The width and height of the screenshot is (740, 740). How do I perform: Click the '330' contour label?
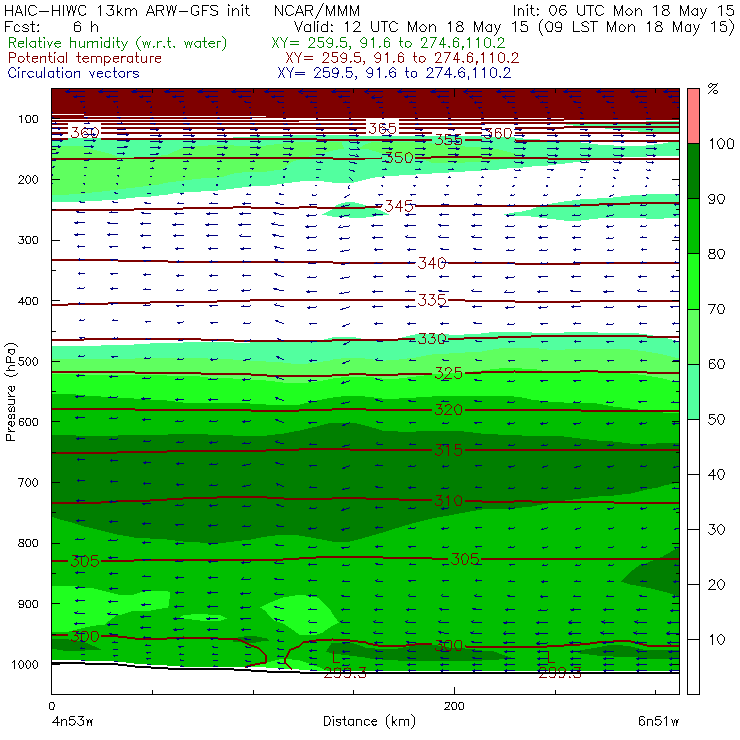coord(432,338)
